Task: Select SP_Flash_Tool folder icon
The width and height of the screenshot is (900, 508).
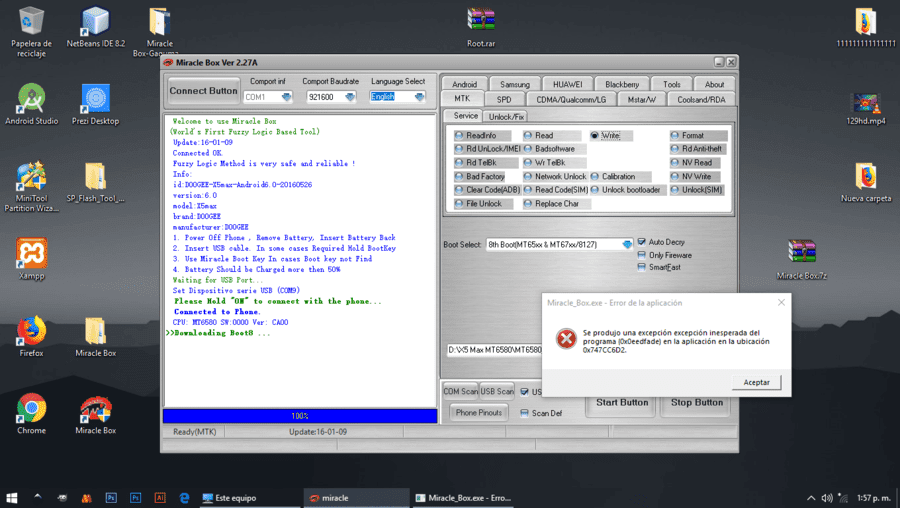Action: 95,182
